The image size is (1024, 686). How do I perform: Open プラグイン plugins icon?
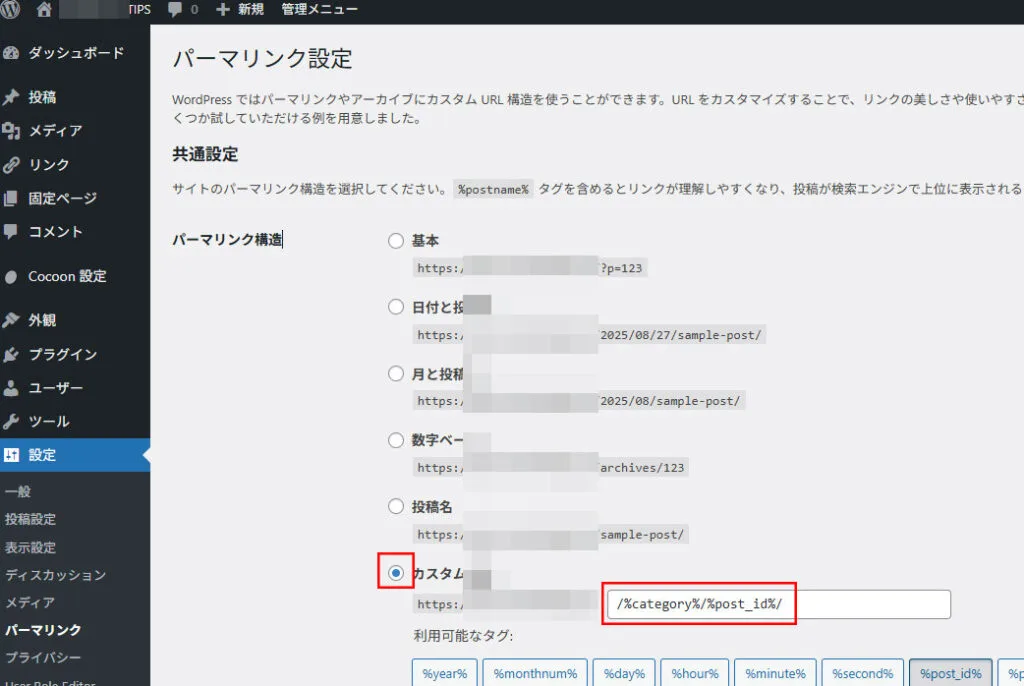click(12, 355)
